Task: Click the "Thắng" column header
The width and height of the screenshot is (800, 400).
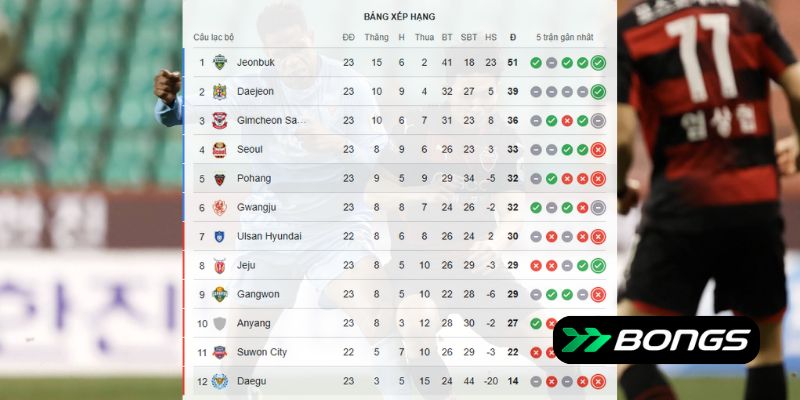Action: (x=376, y=38)
